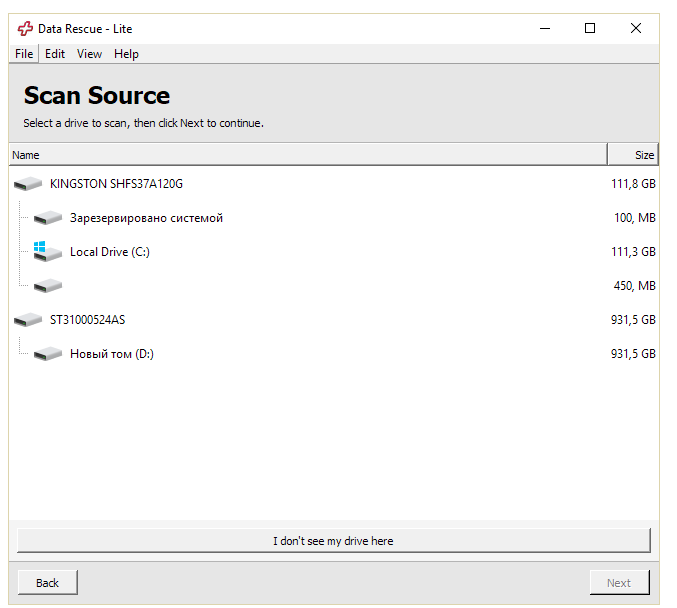Click the 931,5 GB size of Новый том (D:)
The width and height of the screenshot is (677, 608).
click(633, 354)
